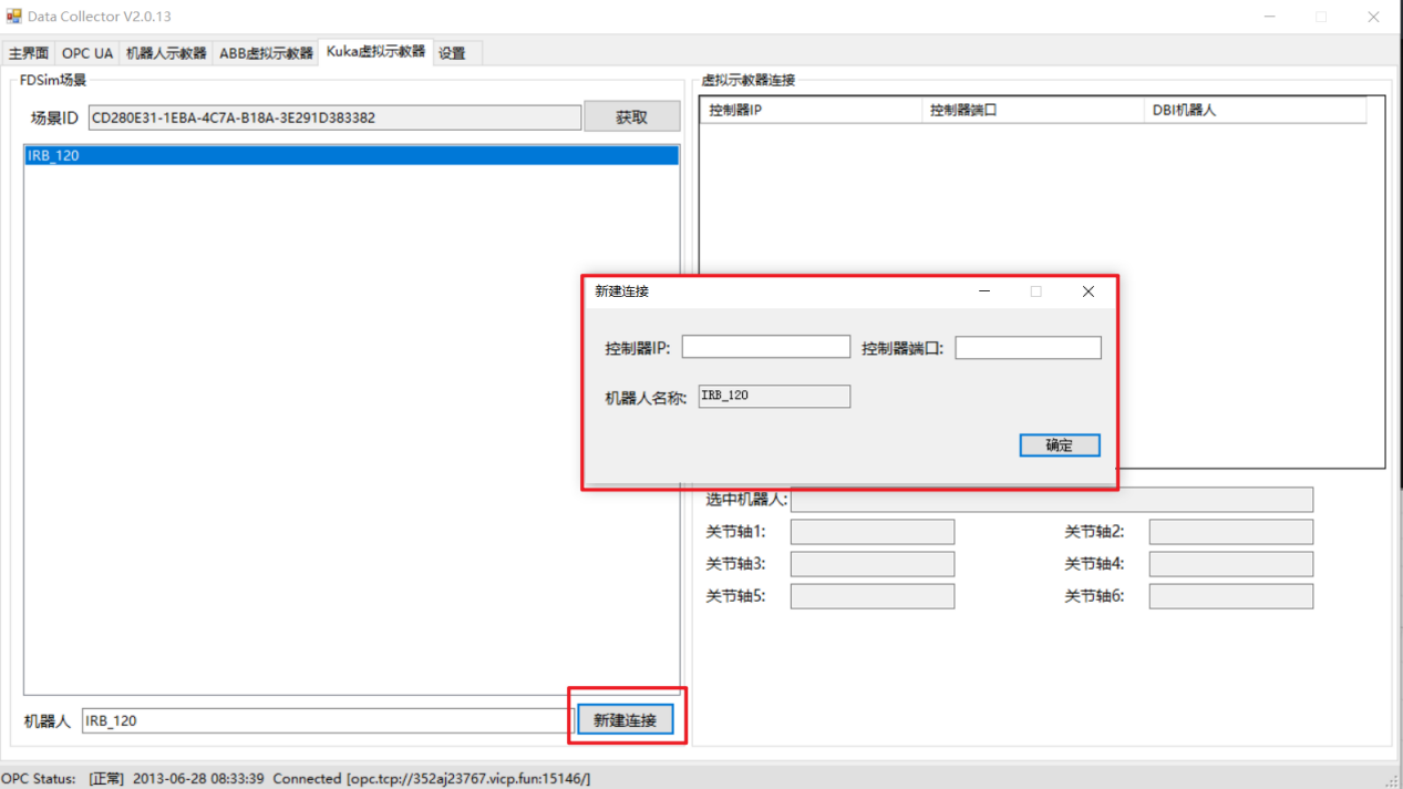Click the 场景ID text field
1403x789 pixels.
point(334,117)
